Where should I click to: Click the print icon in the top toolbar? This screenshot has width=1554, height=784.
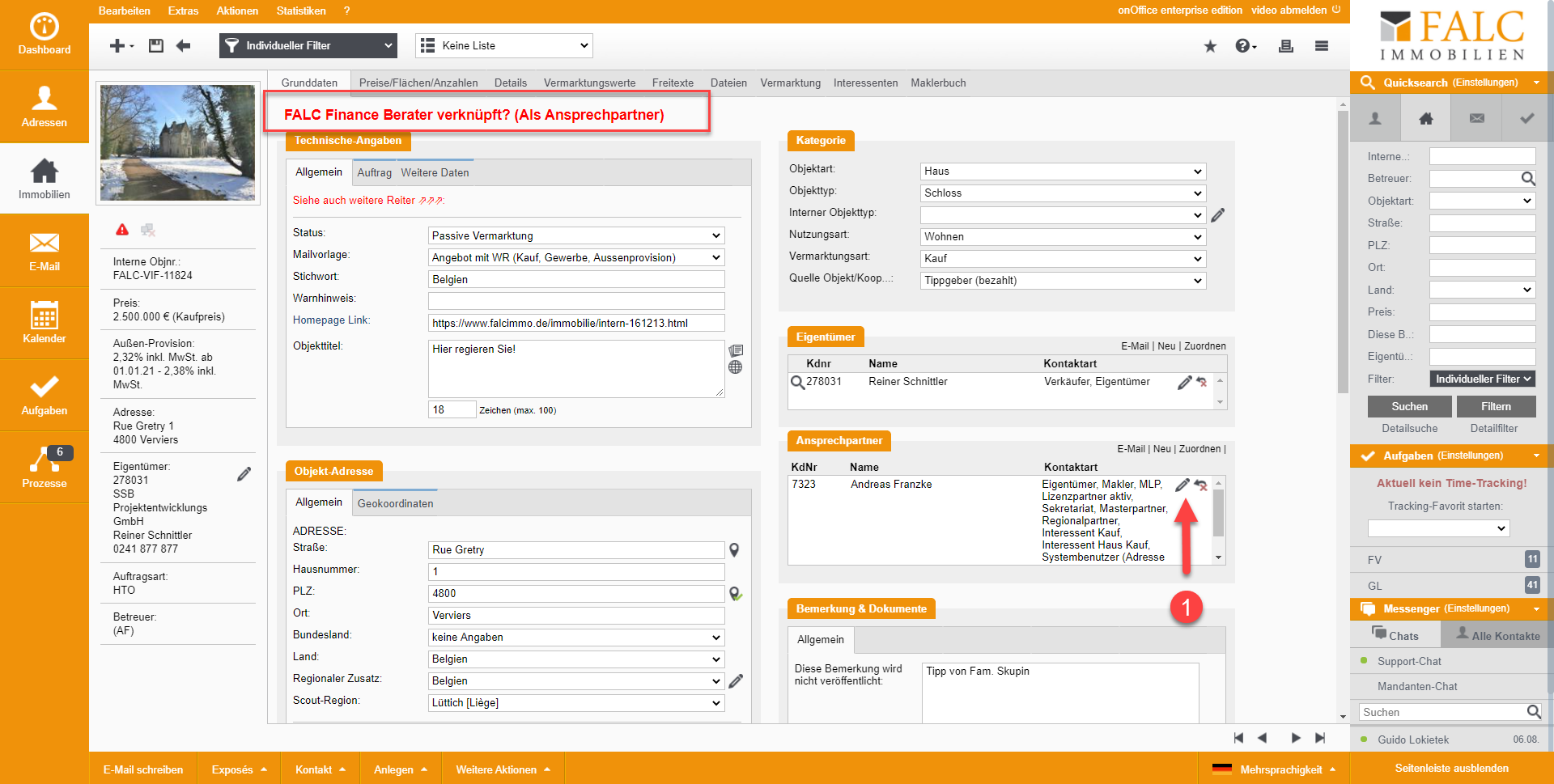tap(1285, 46)
